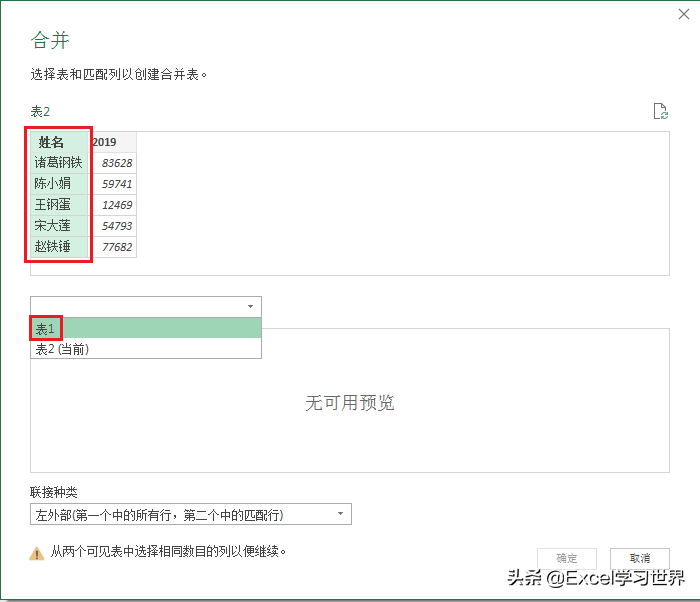This screenshot has width=700, height=602.
Task: Select 表1 from the dropdown list
Action: tap(146, 328)
